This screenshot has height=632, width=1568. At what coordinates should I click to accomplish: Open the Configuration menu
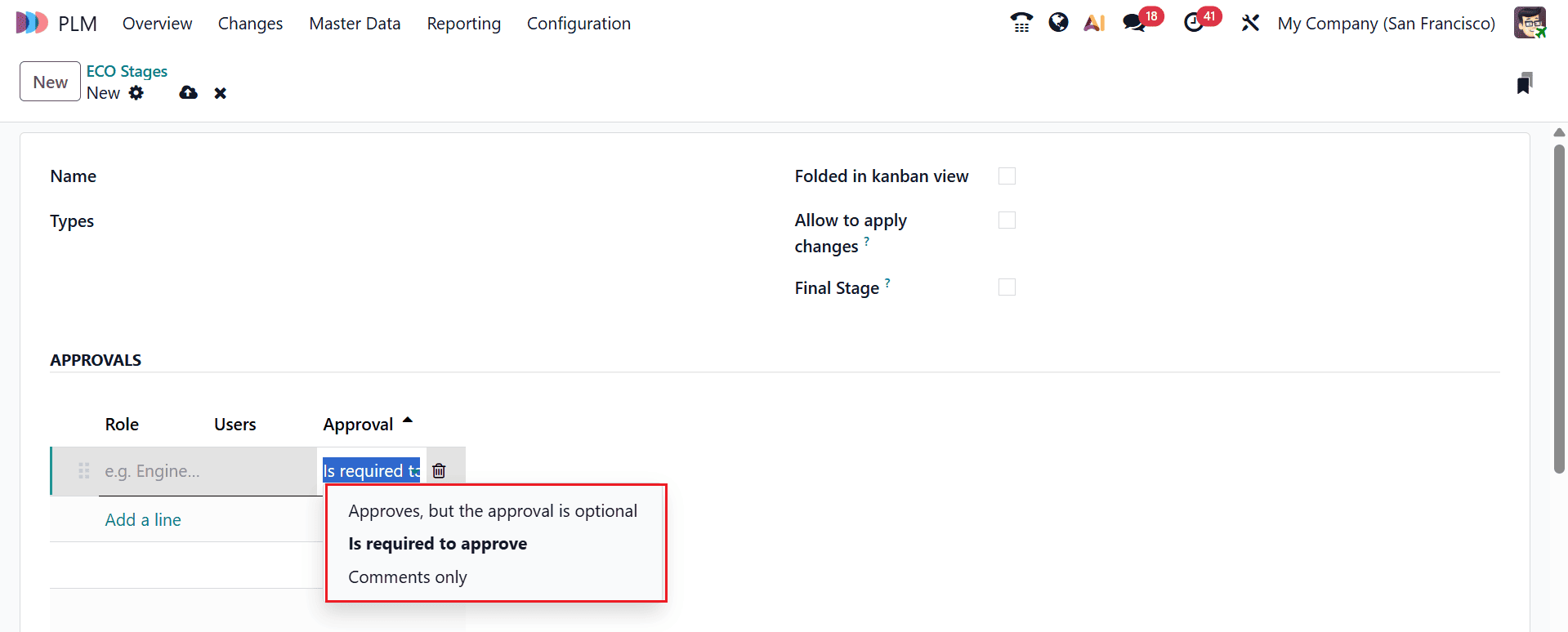click(x=579, y=24)
